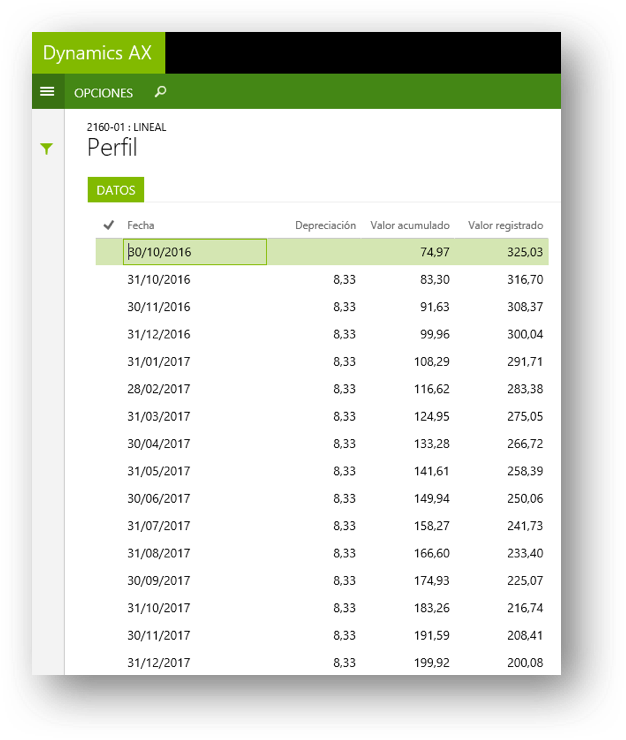
Task: Select the 28/02/2017 date cell
Action: point(159,389)
